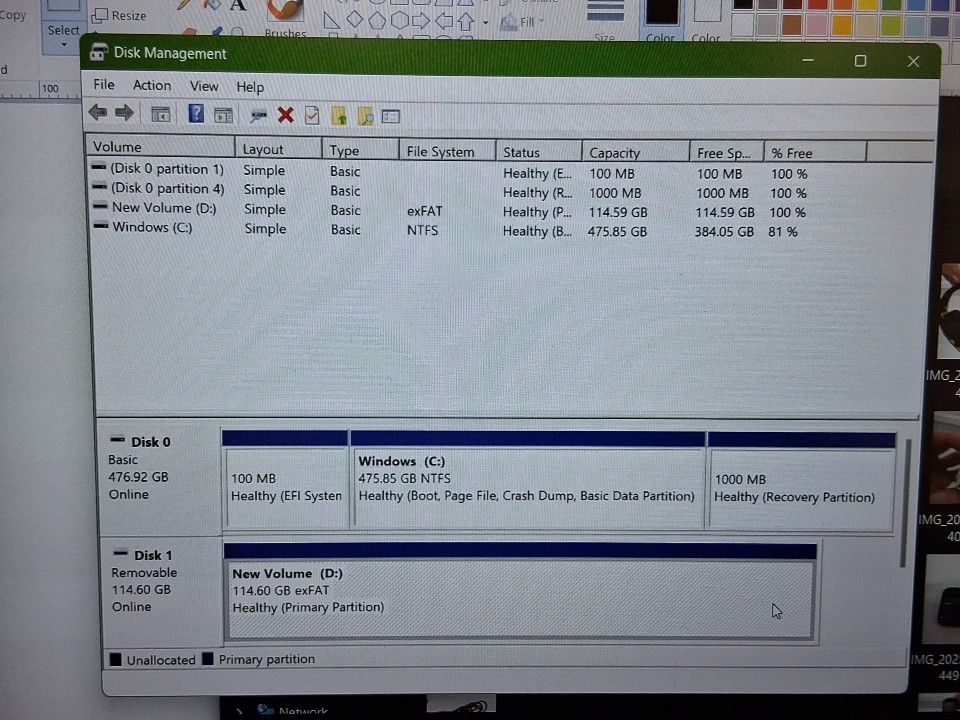960x720 pixels.
Task: Select the pentagon shape in Paint
Action: [x=377, y=20]
